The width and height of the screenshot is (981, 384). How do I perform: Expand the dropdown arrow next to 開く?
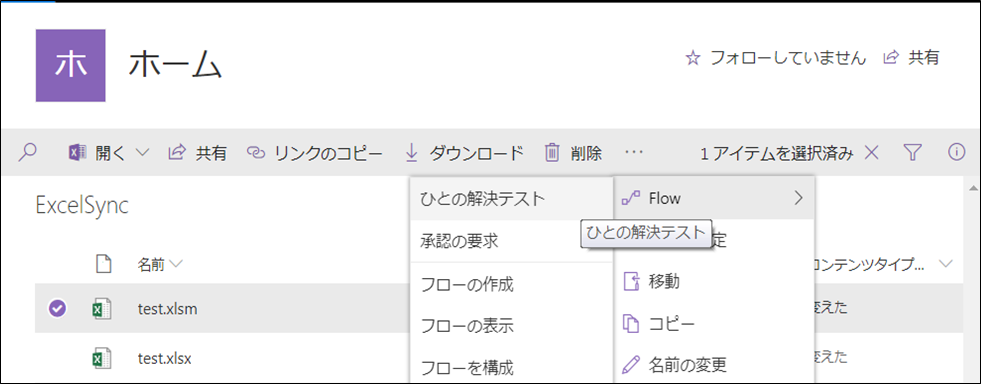pos(142,152)
